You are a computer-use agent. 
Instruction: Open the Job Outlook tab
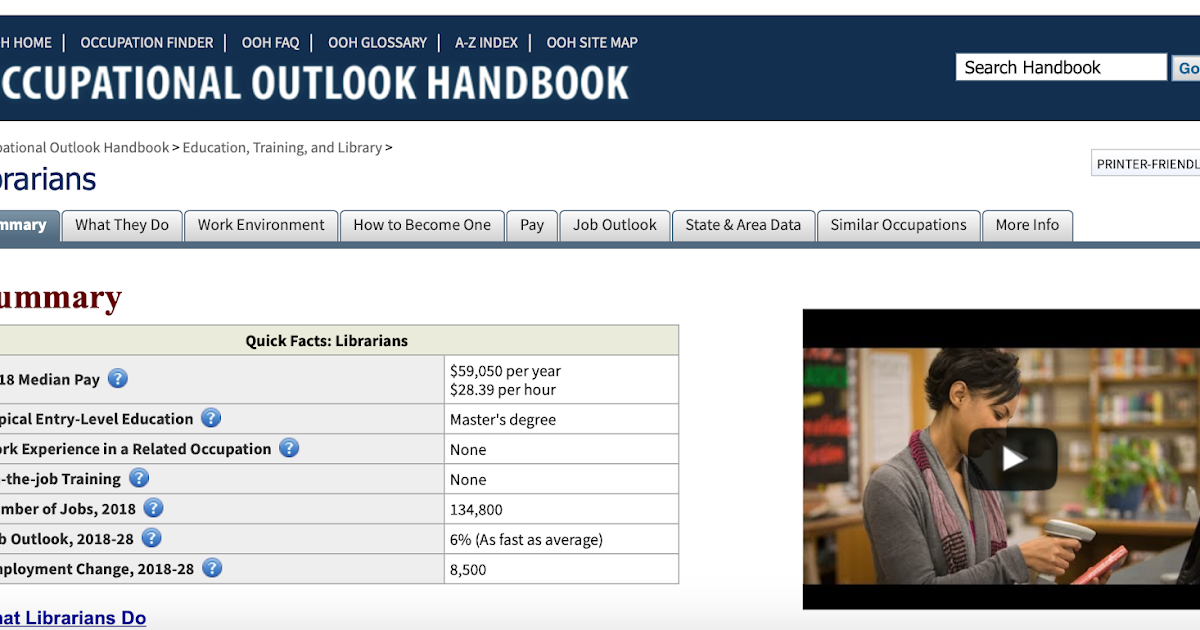(x=614, y=225)
